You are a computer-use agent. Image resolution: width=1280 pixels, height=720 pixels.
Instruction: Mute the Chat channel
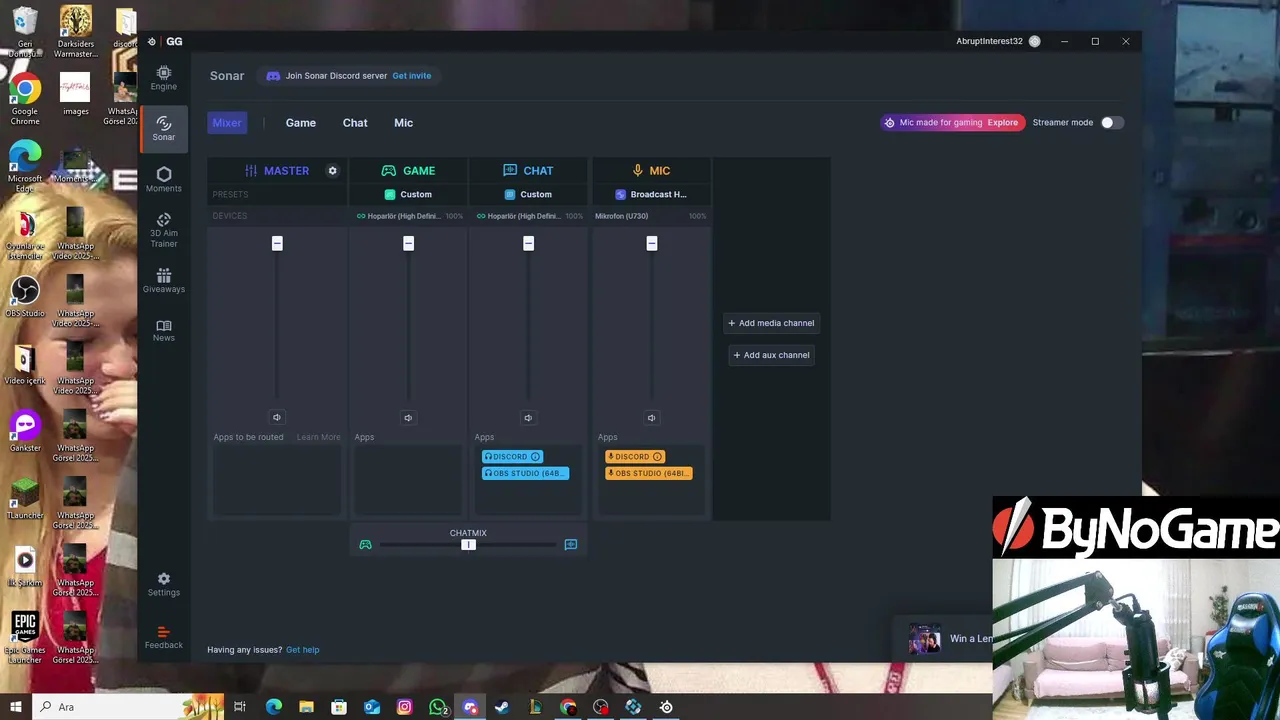[x=528, y=418]
